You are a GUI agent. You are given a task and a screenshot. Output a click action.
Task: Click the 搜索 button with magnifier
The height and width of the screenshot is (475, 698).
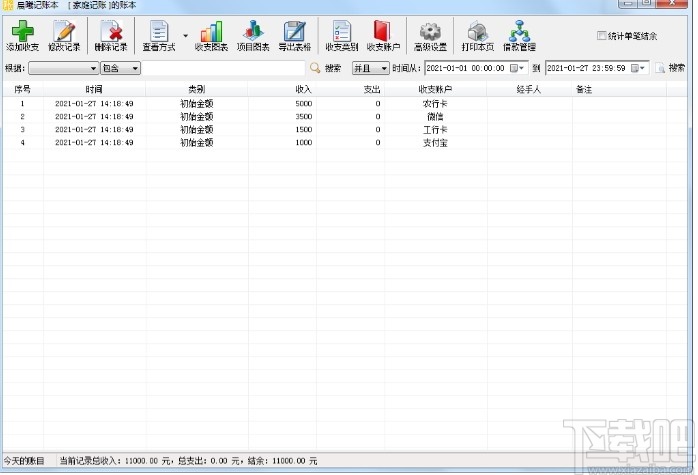[x=326, y=68]
